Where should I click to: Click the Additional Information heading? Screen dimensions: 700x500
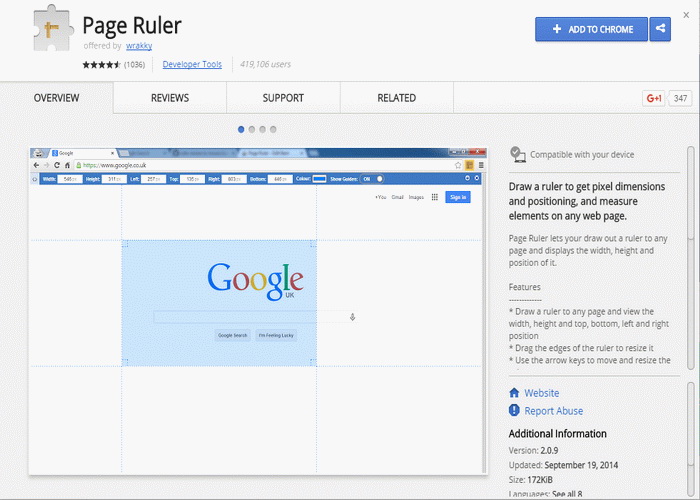558,434
